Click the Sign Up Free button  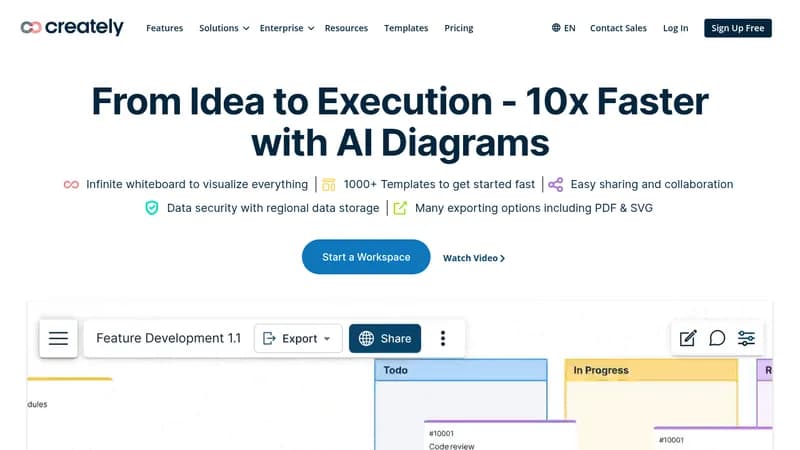pyautogui.click(x=738, y=28)
